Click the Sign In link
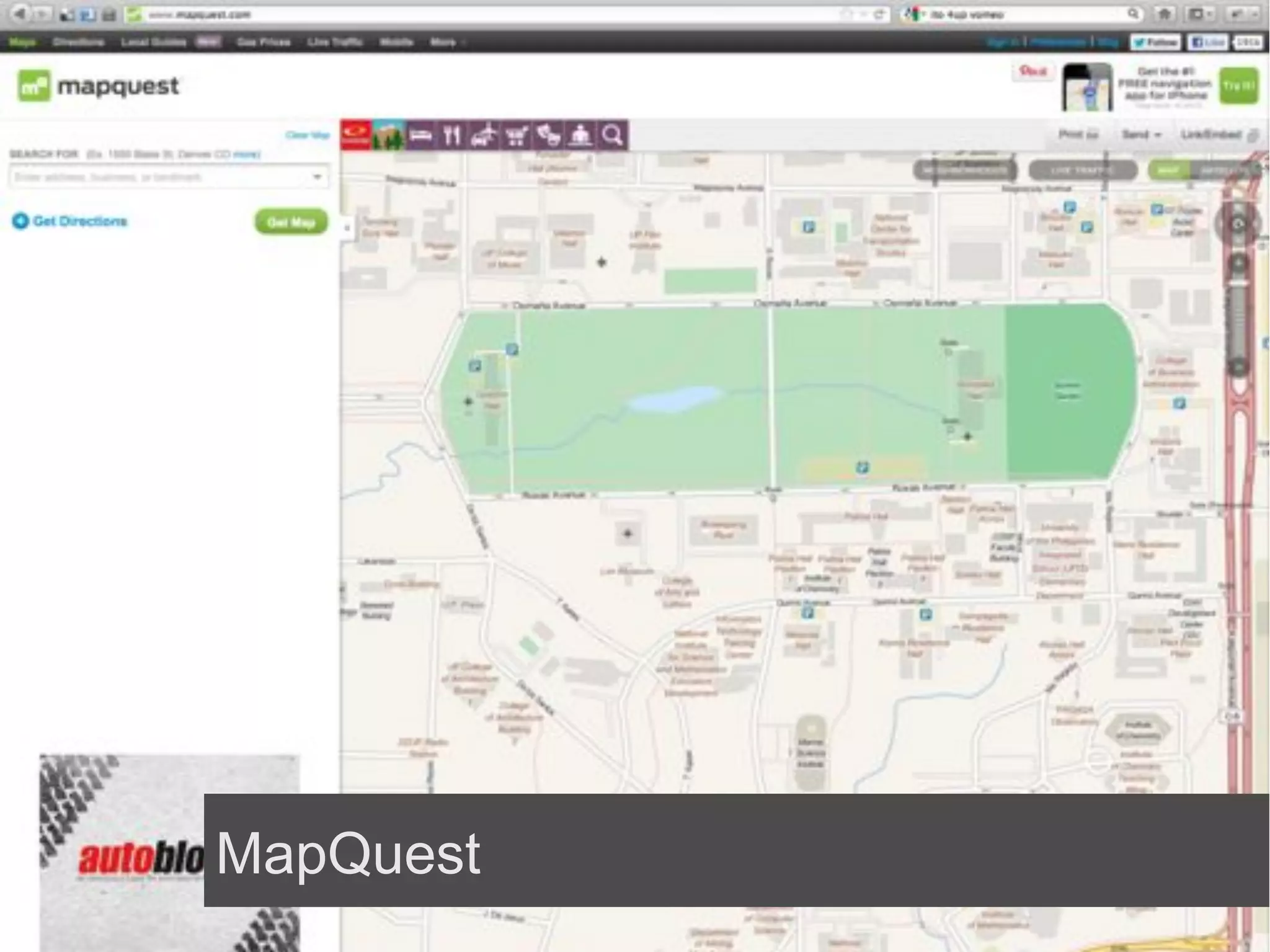1270x952 pixels. point(1002,42)
